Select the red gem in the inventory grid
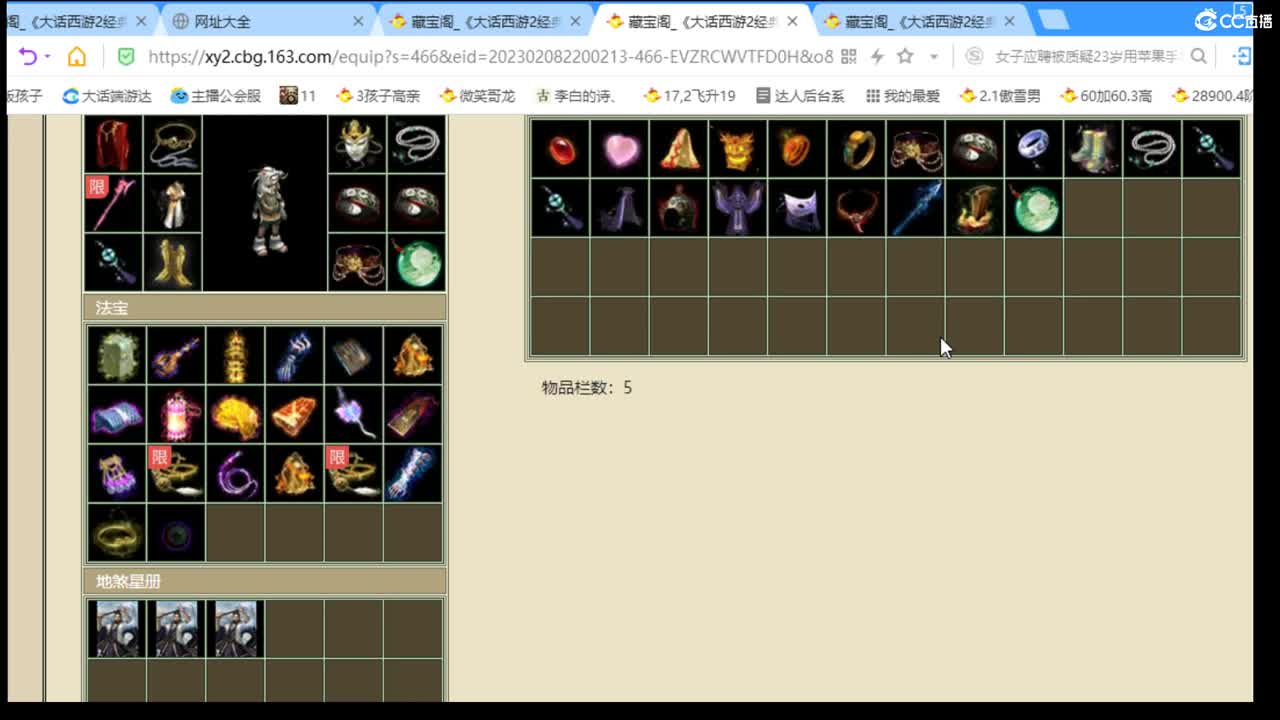This screenshot has height=720, width=1280. pyautogui.click(x=560, y=149)
